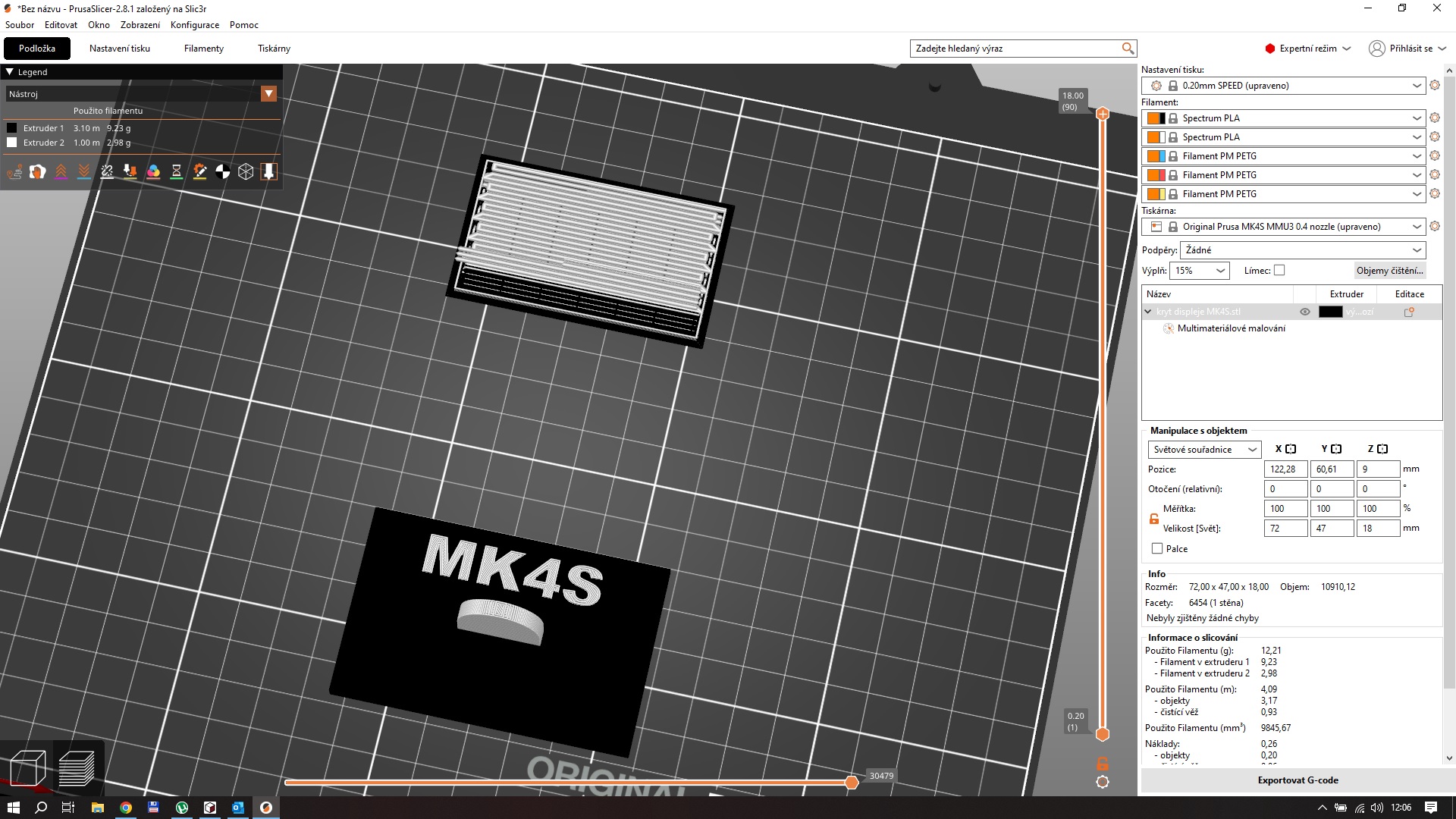Click edit icon in kryt displeje MK4S.stl row

tap(1409, 312)
